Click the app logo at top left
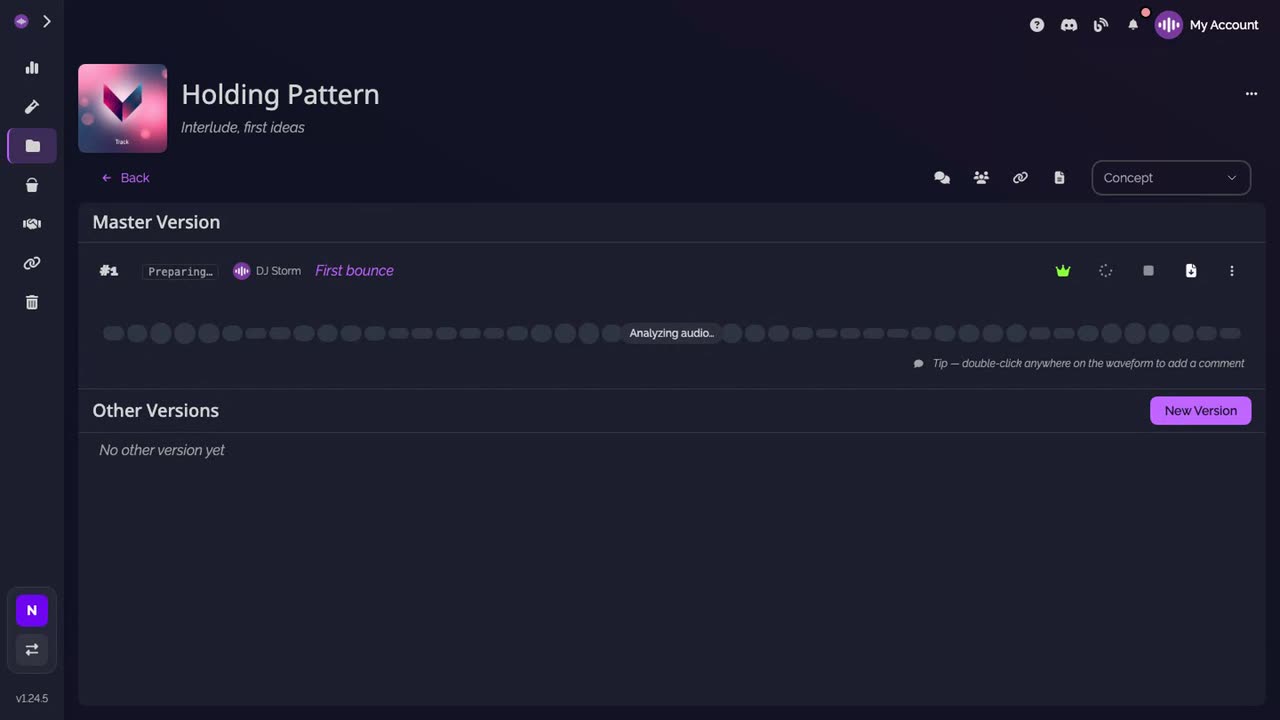1280x720 pixels. (x=21, y=21)
